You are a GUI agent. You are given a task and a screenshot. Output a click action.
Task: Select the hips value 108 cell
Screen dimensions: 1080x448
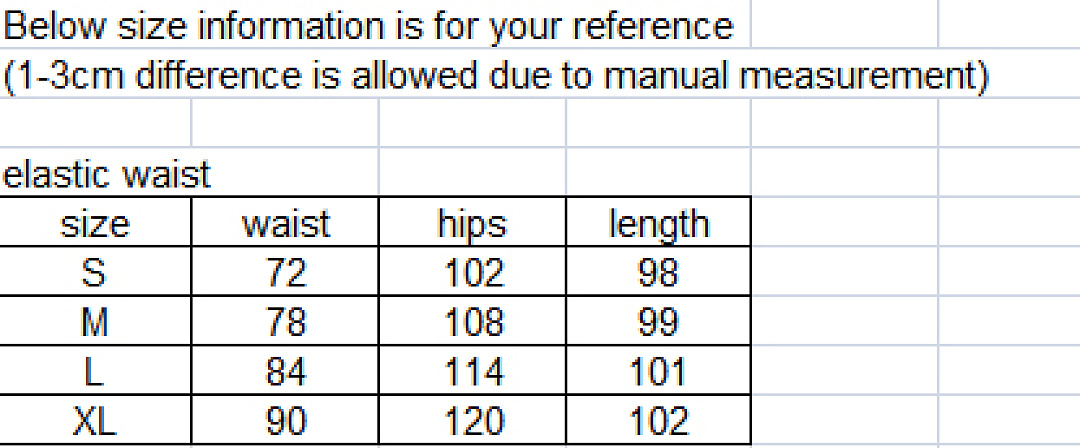tap(472, 320)
